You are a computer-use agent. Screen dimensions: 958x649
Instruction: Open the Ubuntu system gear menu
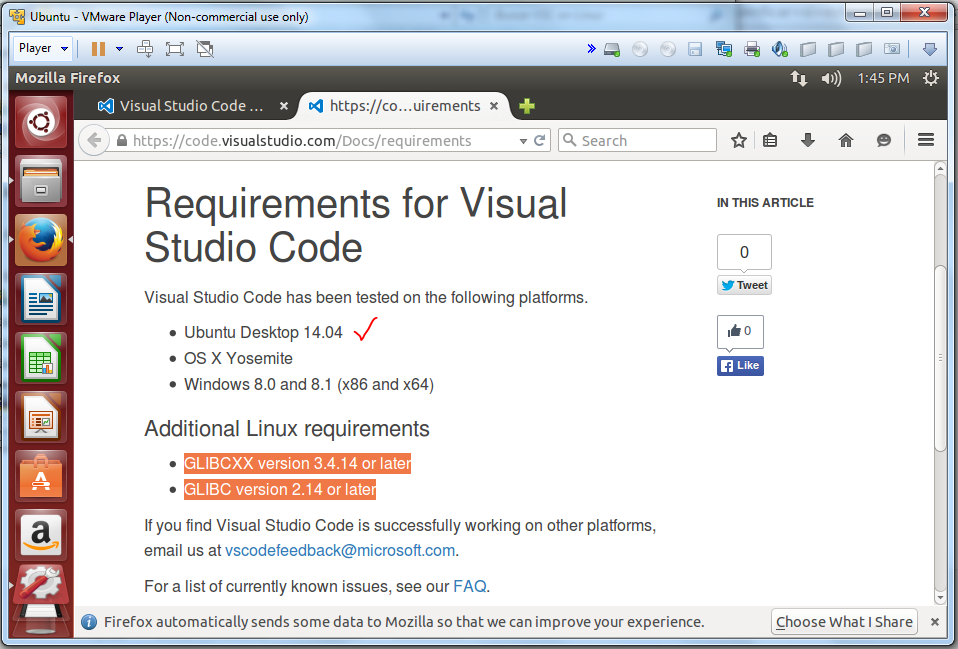click(931, 78)
